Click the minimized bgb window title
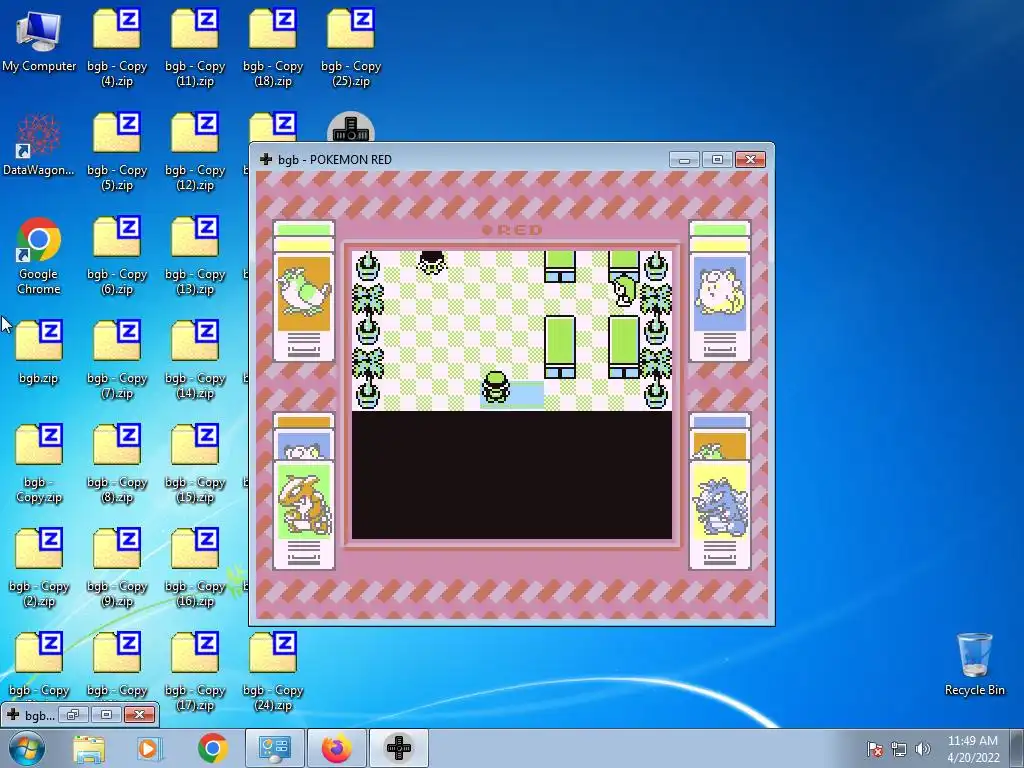The image size is (1024, 768). [x=39, y=715]
